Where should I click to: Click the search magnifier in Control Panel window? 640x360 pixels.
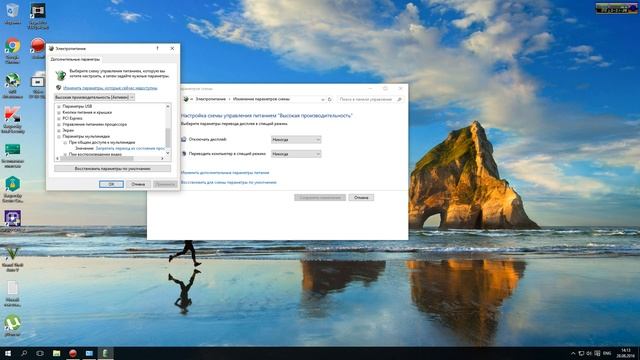[x=399, y=99]
